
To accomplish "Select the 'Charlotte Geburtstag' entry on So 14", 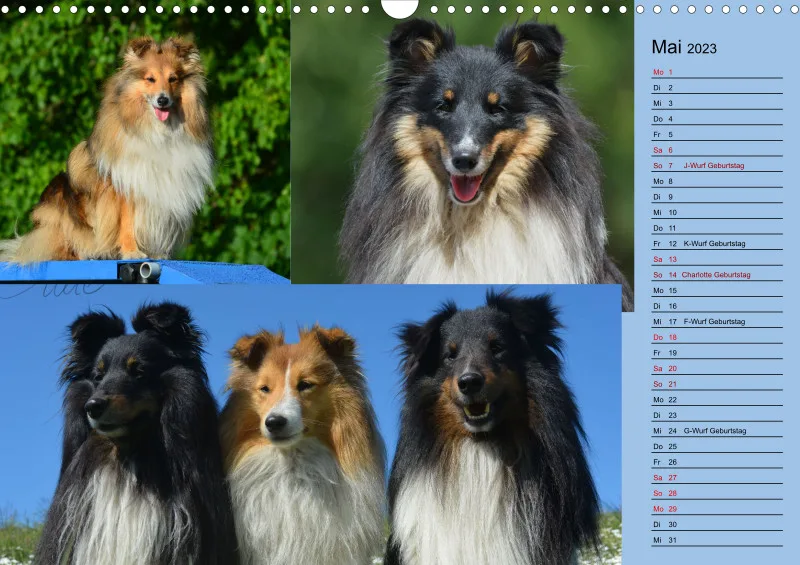I will click(x=716, y=275).
